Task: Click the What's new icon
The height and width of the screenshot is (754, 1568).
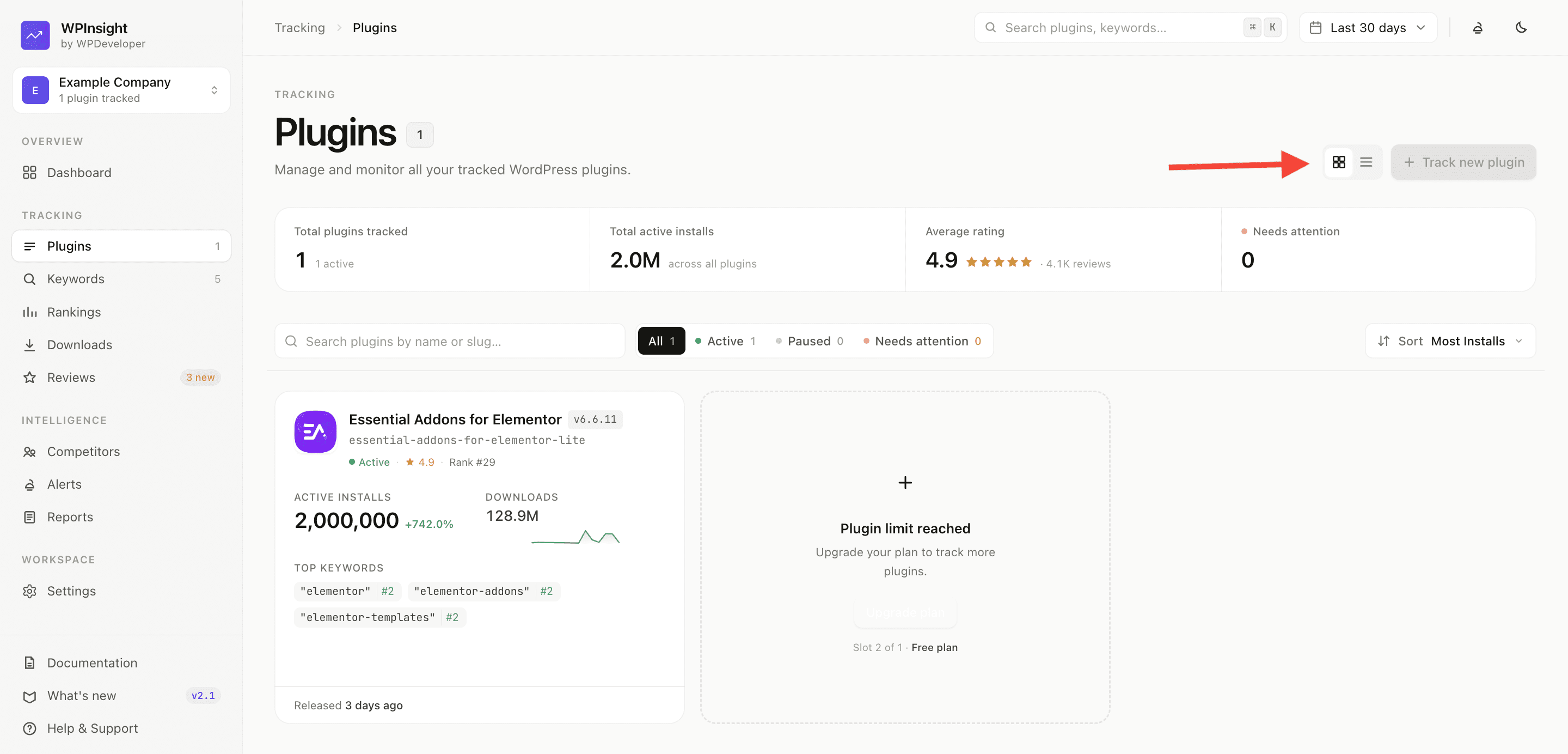Action: pyautogui.click(x=29, y=696)
